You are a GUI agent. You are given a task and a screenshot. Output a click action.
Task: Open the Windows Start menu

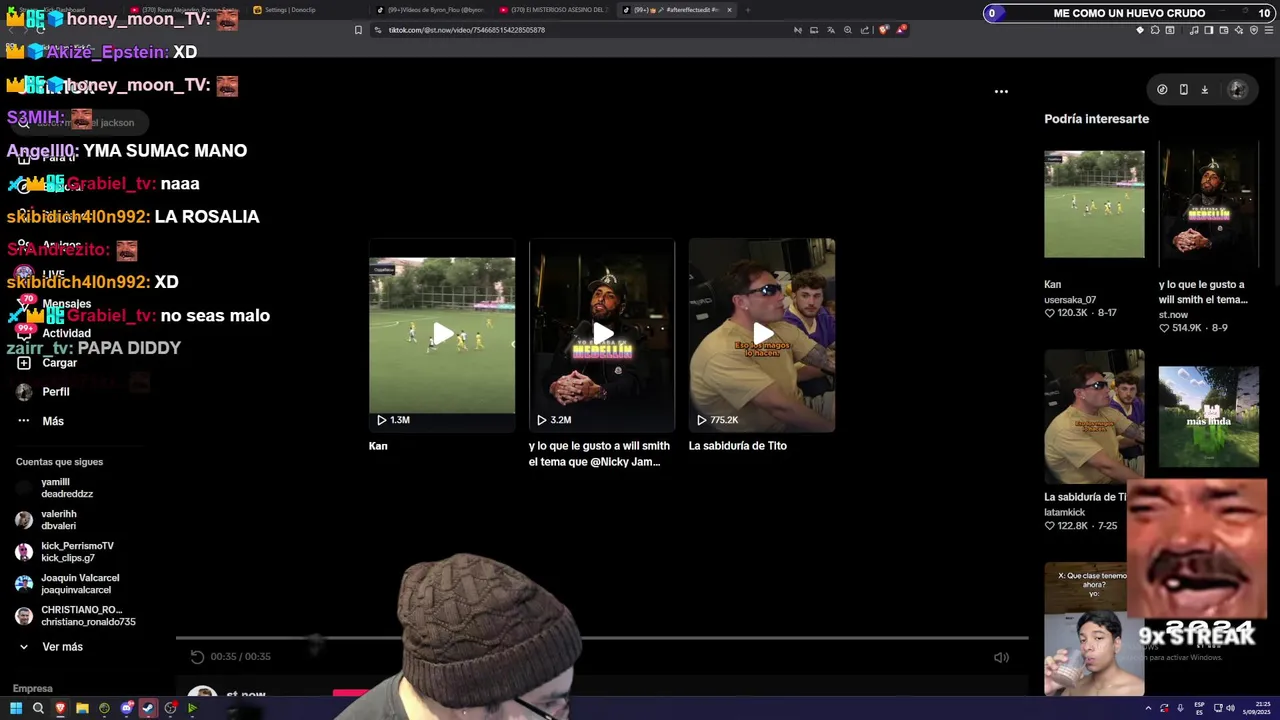16,708
